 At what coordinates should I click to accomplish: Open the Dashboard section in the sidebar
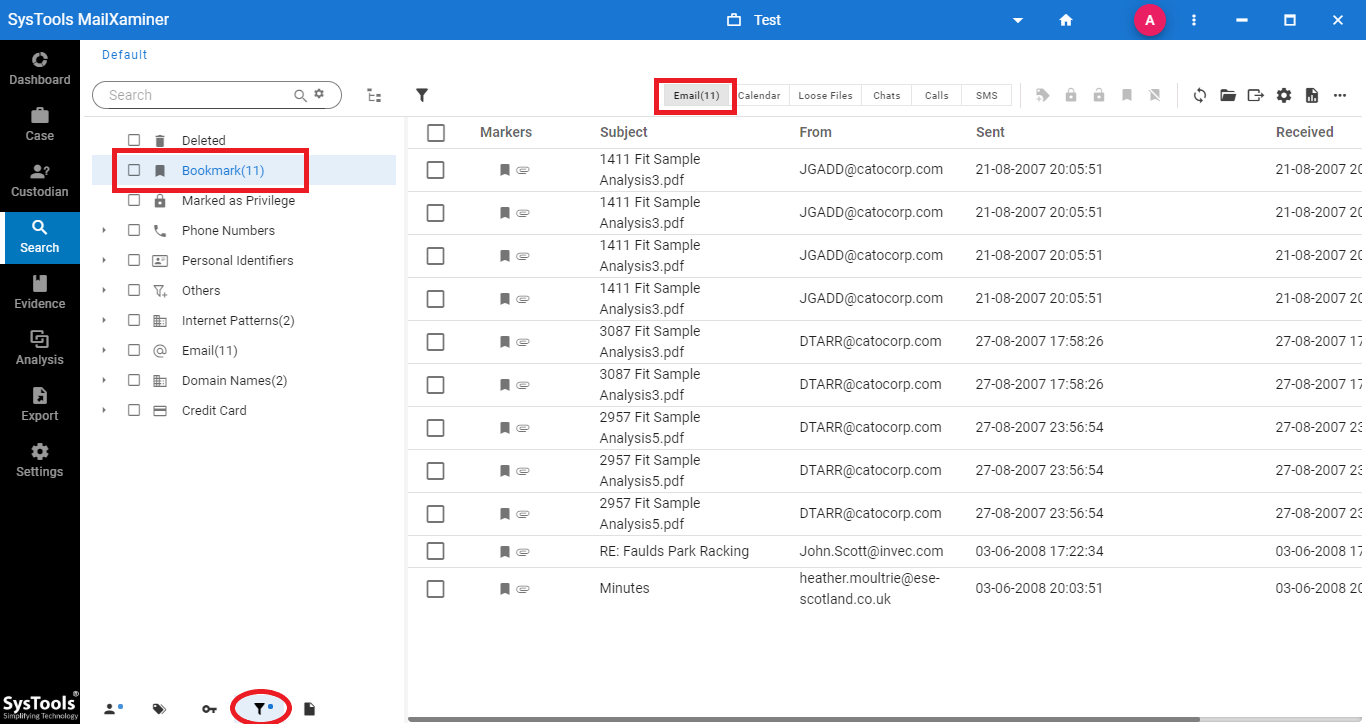point(40,68)
